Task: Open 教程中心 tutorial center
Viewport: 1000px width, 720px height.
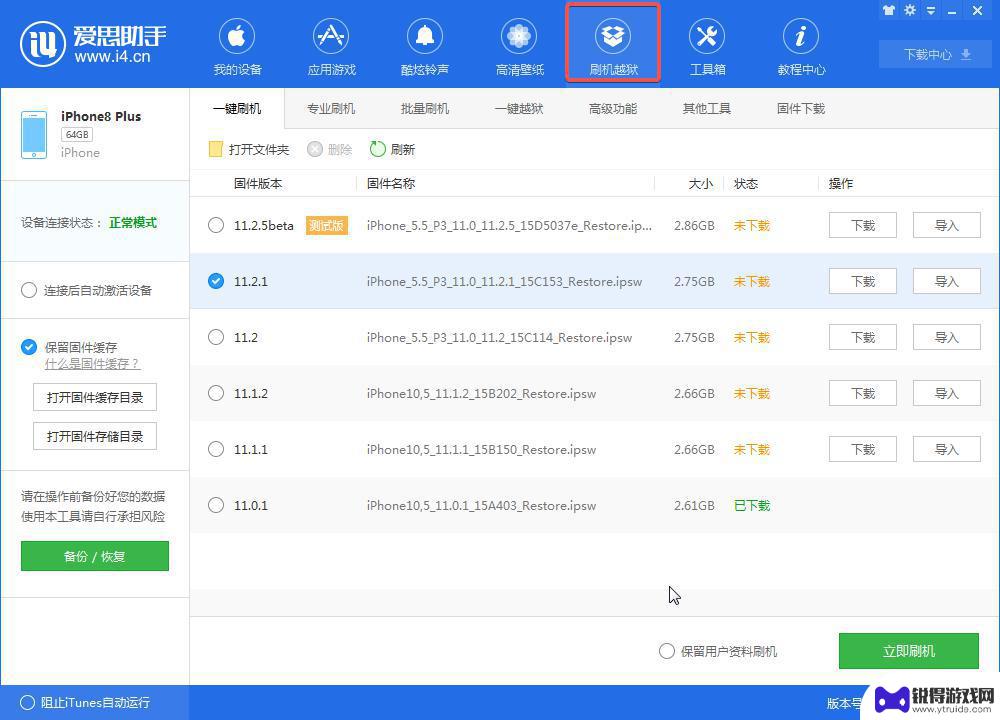Action: pos(801,48)
